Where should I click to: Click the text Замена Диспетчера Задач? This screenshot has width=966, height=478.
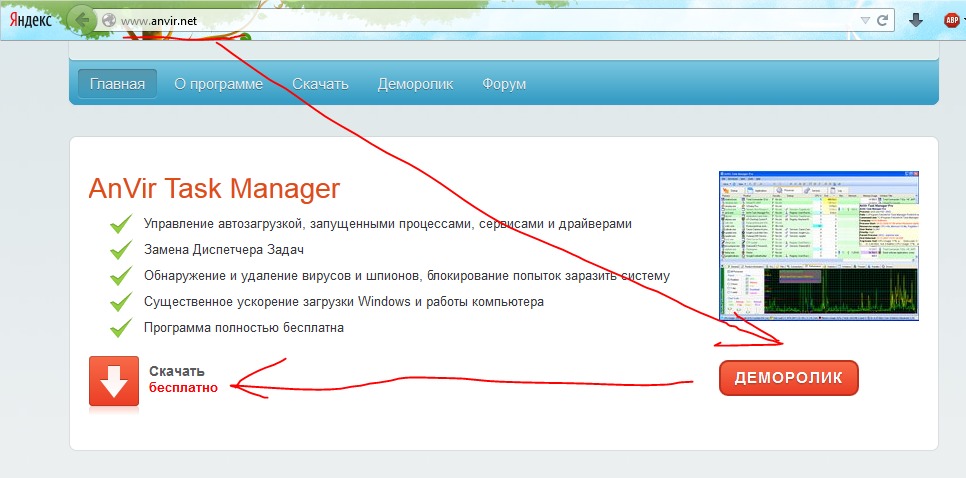[x=224, y=250]
